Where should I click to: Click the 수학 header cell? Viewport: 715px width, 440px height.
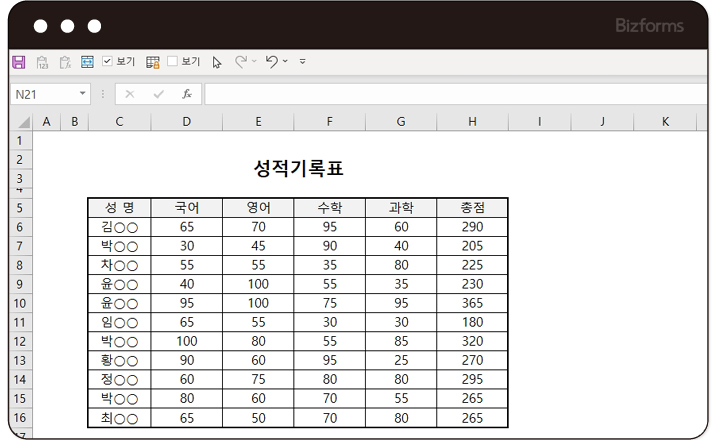329,208
